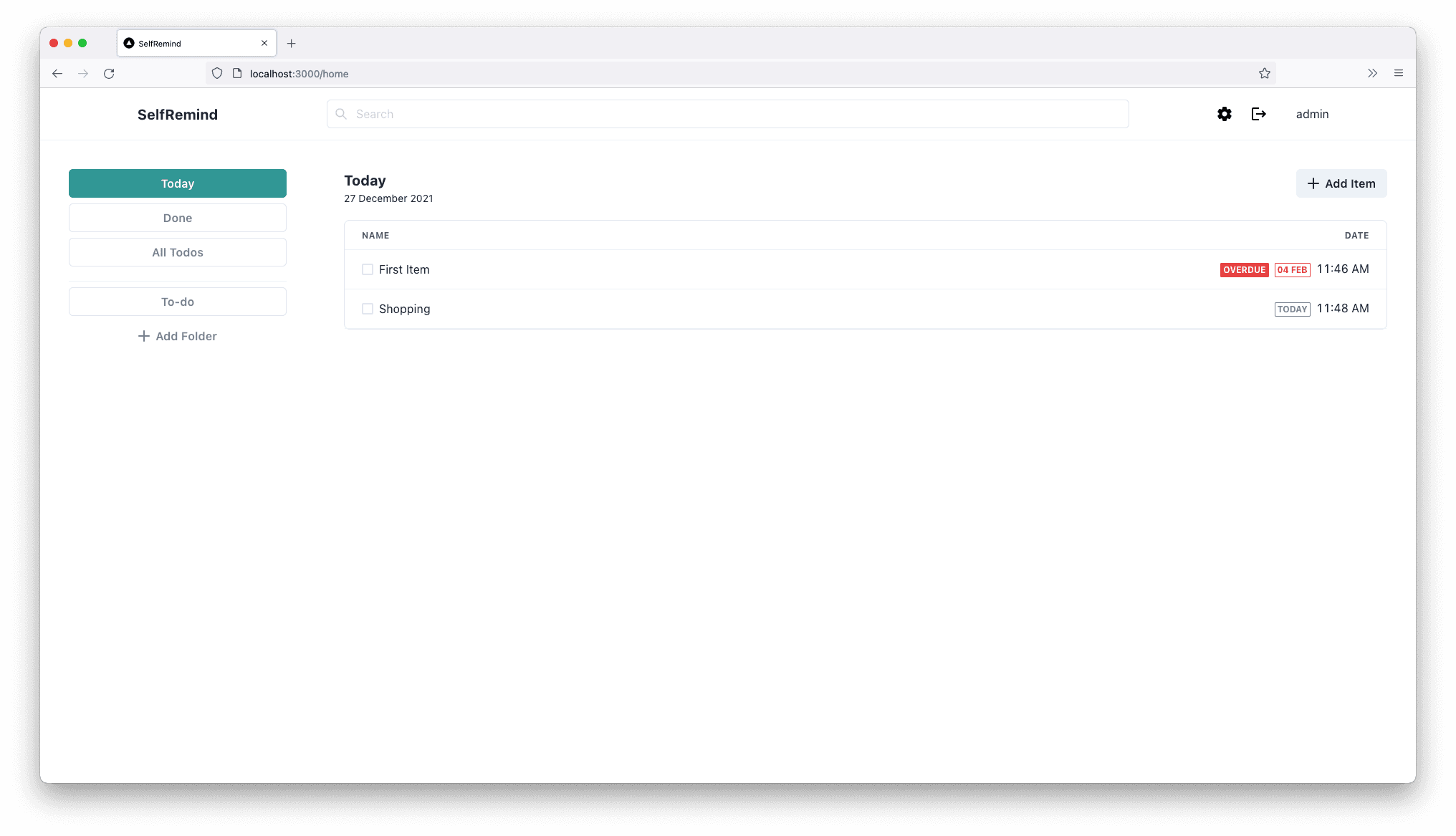
Task: Click the SelfRemind app title logo
Action: point(178,114)
